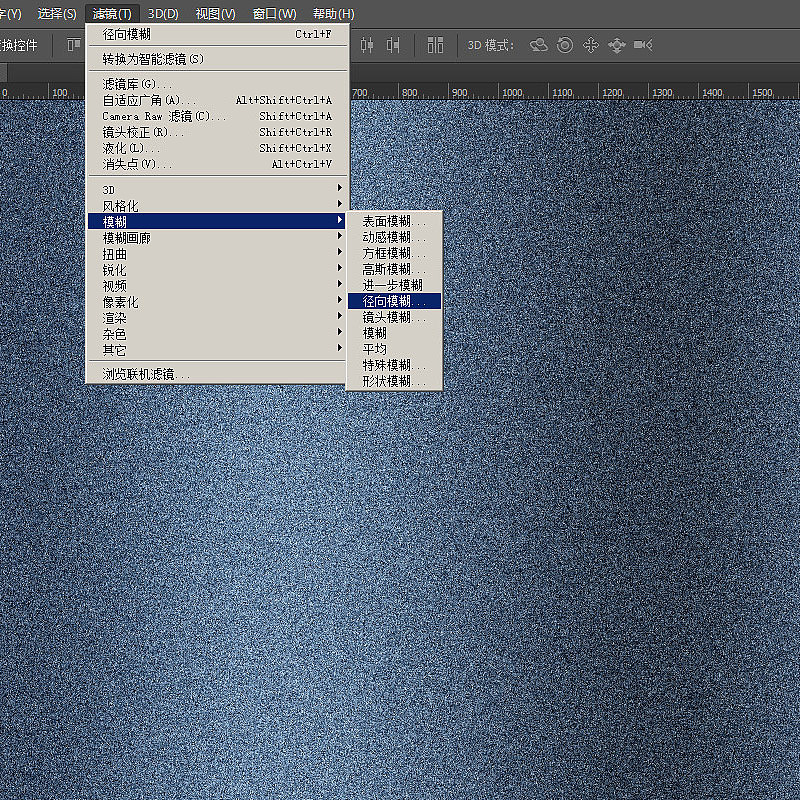Open 镜头校正(R)... filter

pyautogui.click(x=217, y=132)
